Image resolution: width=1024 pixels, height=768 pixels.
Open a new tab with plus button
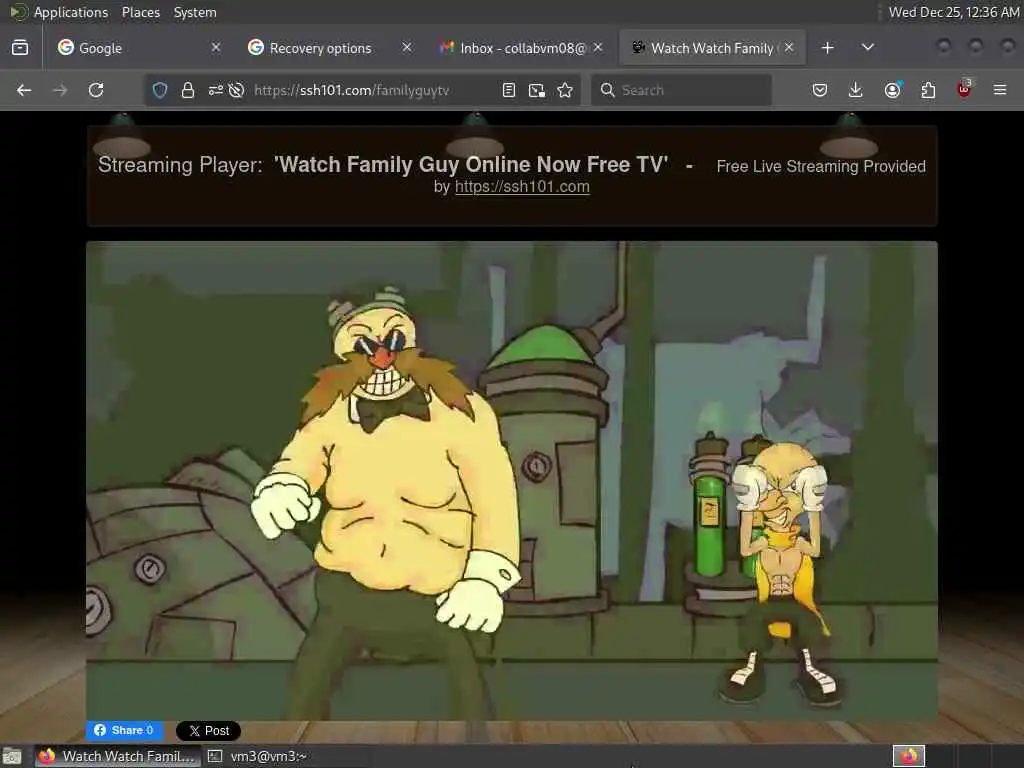(827, 48)
